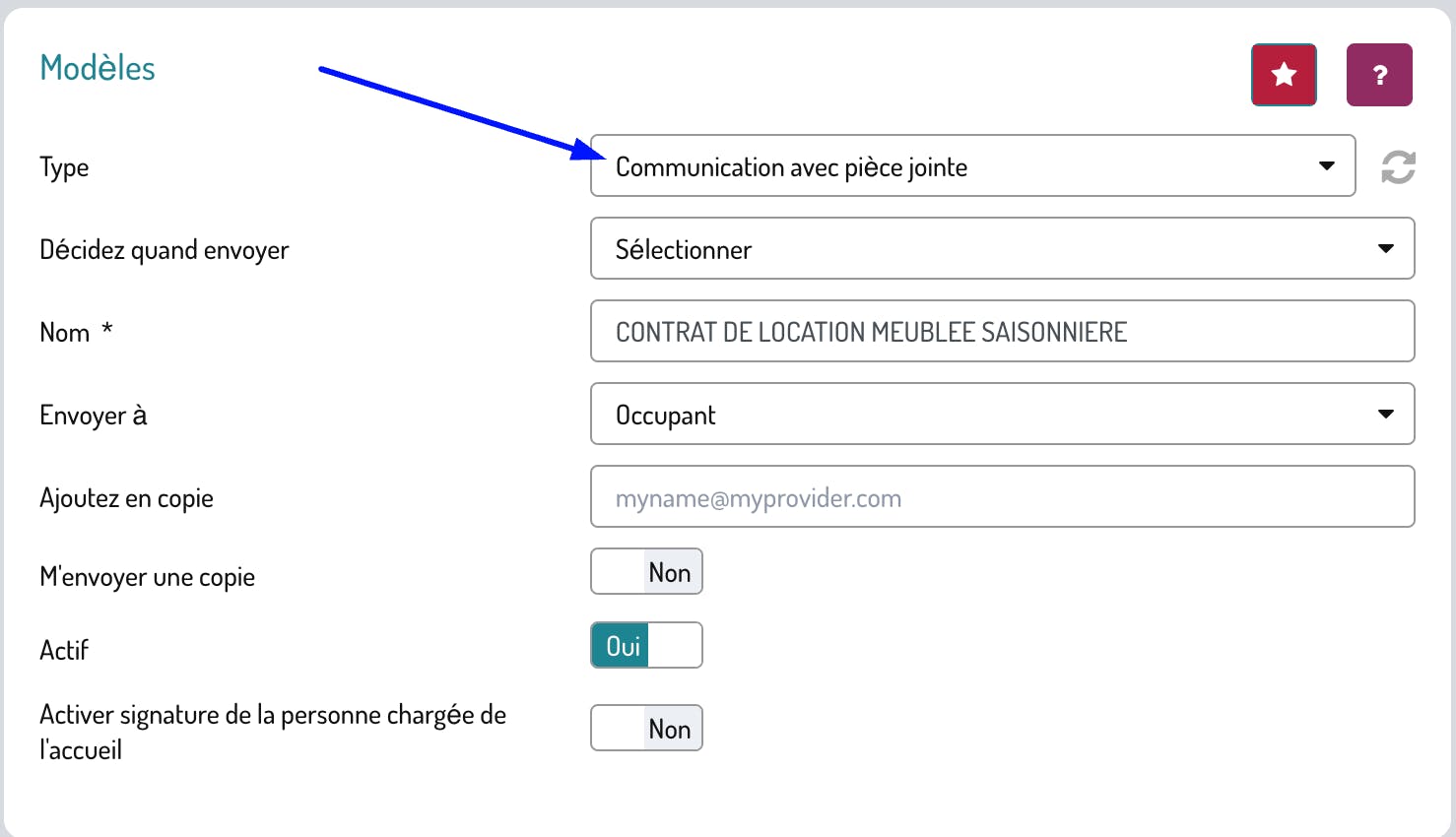
Task: Open the Type dropdown
Action: [x=972, y=166]
